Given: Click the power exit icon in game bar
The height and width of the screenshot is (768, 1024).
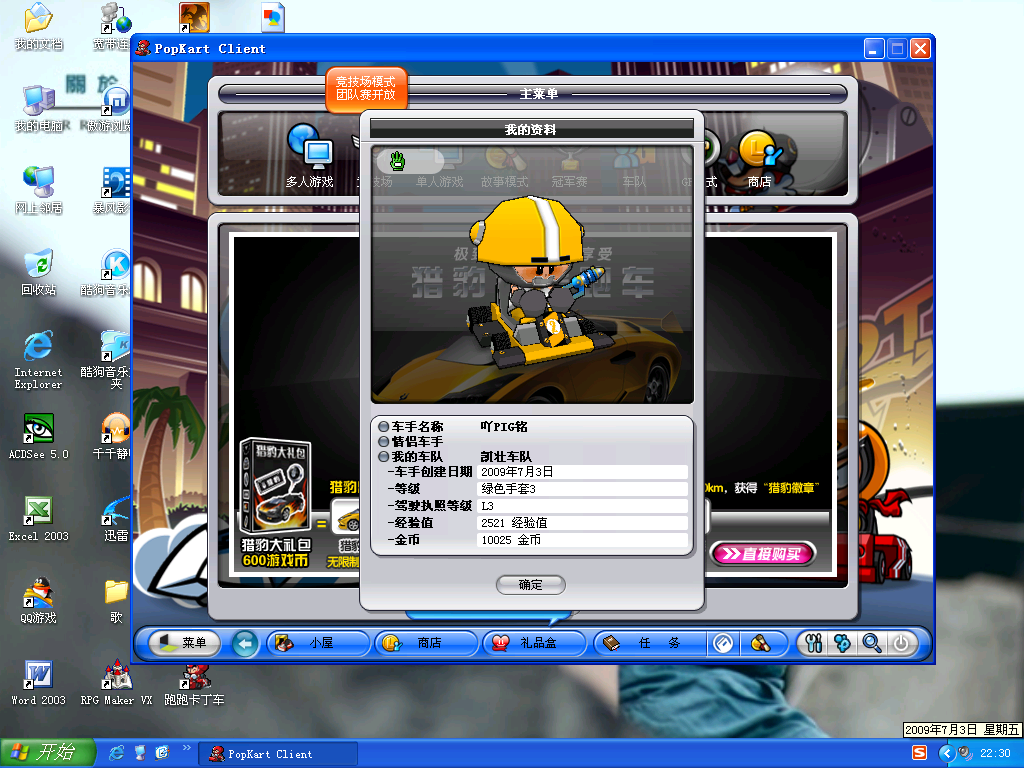Looking at the screenshot, I should point(901,643).
